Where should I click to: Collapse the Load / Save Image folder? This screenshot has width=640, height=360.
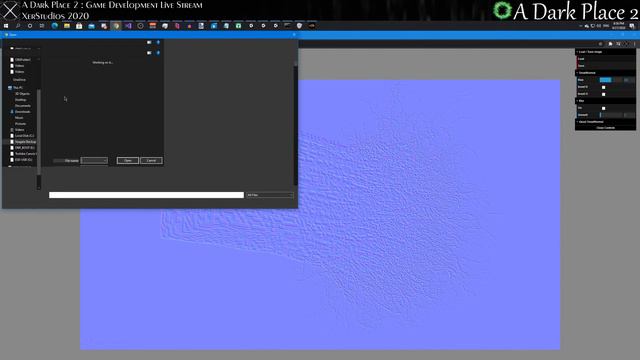[605, 52]
